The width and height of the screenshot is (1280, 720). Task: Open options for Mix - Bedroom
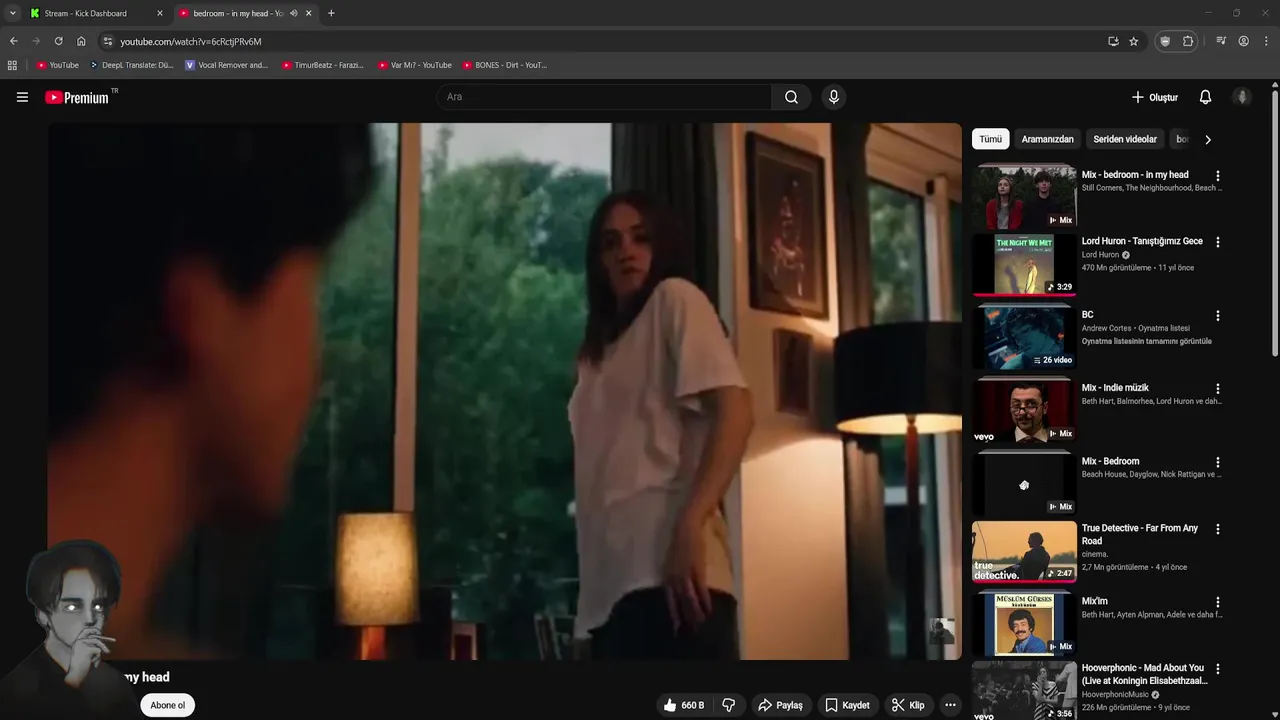coord(1218,462)
